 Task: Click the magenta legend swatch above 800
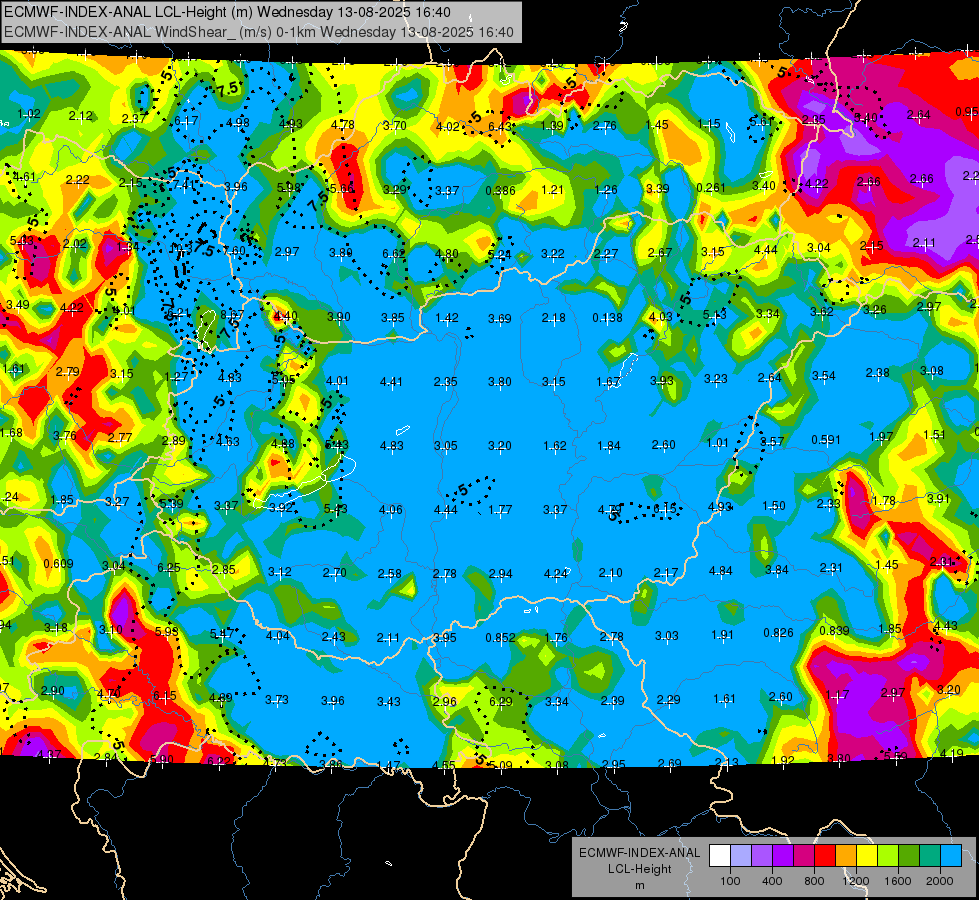804,856
